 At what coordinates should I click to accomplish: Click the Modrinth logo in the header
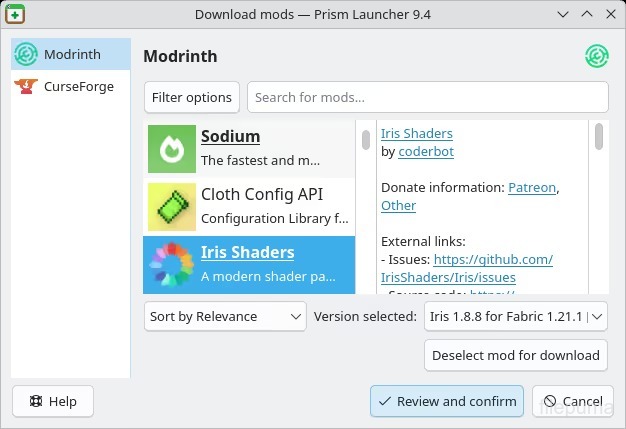597,57
